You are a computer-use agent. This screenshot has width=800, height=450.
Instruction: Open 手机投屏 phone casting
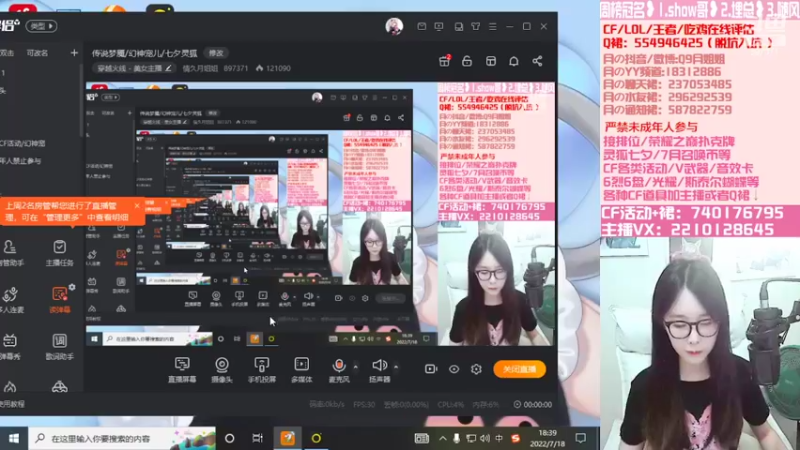(262, 369)
